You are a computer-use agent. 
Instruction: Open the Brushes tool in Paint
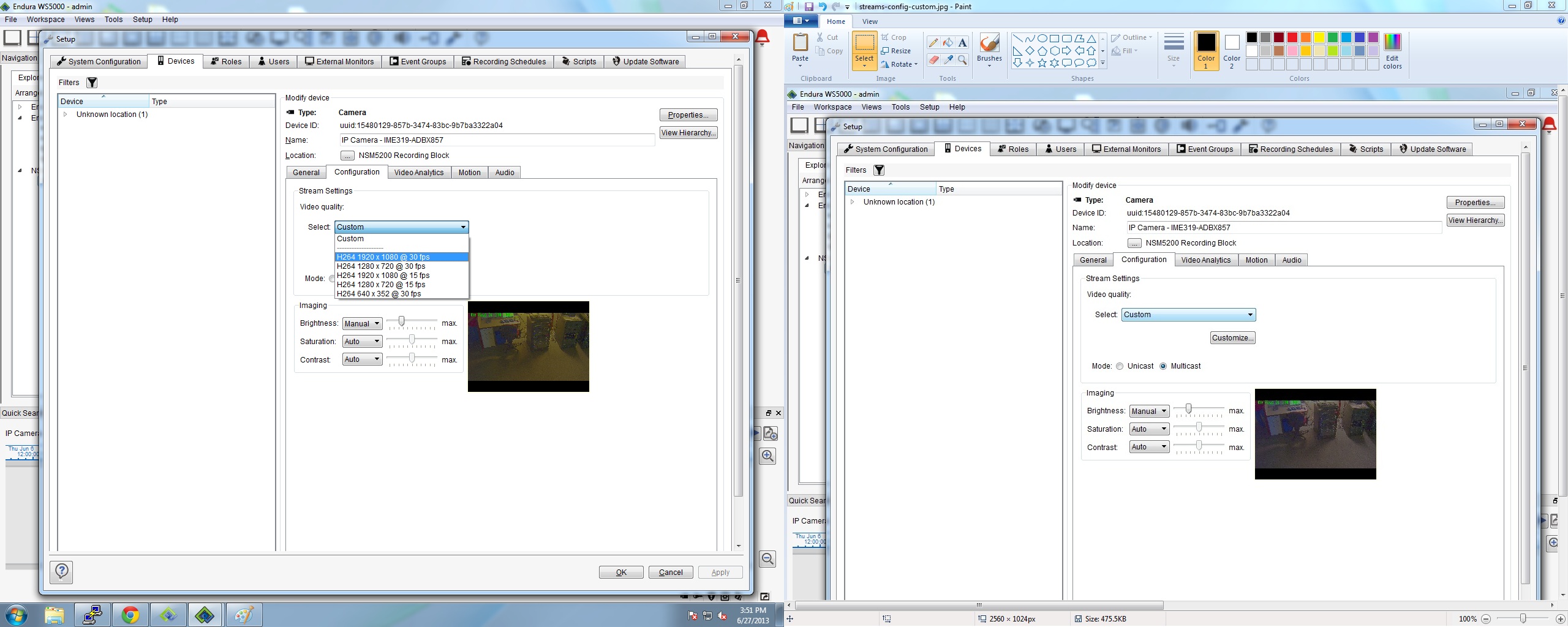[989, 50]
